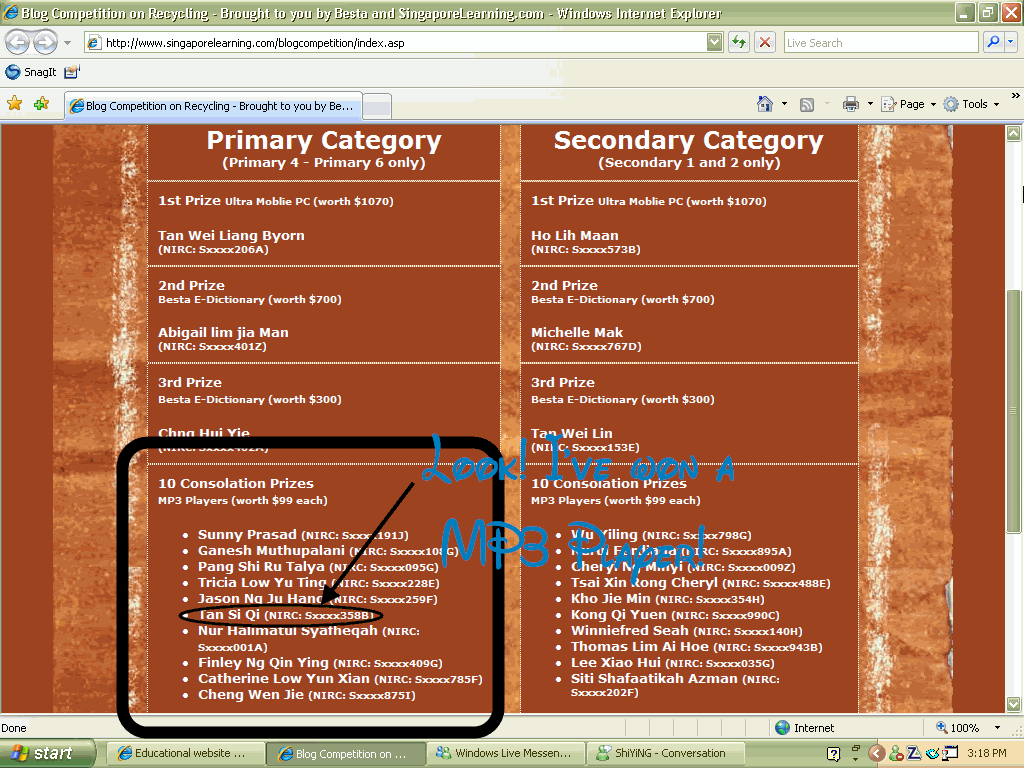
Task: Click winner name Abigail lim jia Man
Action: [223, 332]
